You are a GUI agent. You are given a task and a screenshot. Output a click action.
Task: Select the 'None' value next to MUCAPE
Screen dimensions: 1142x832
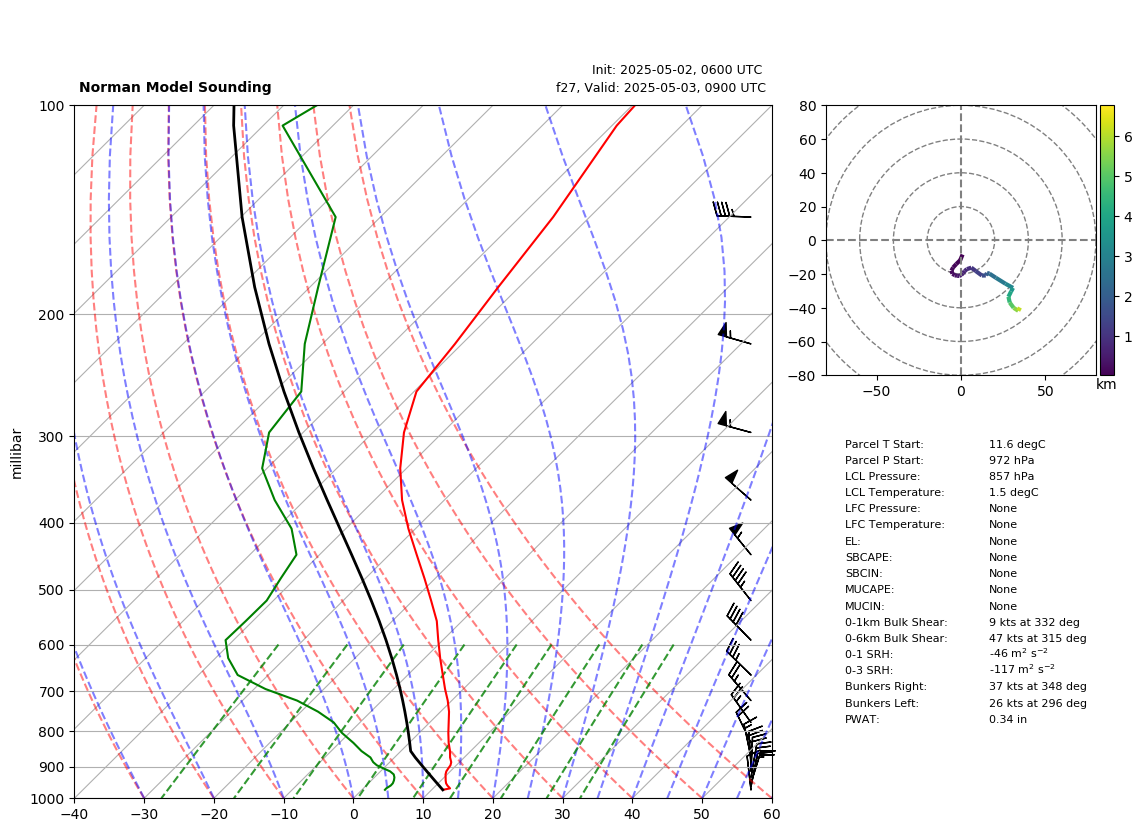(1003, 589)
